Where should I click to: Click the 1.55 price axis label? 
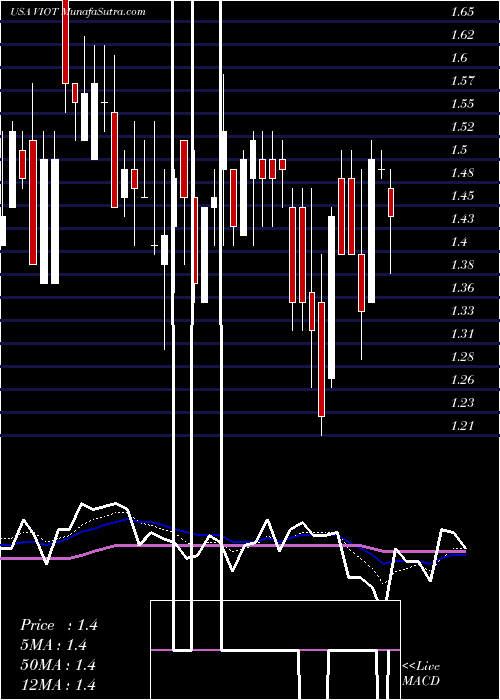(462, 104)
